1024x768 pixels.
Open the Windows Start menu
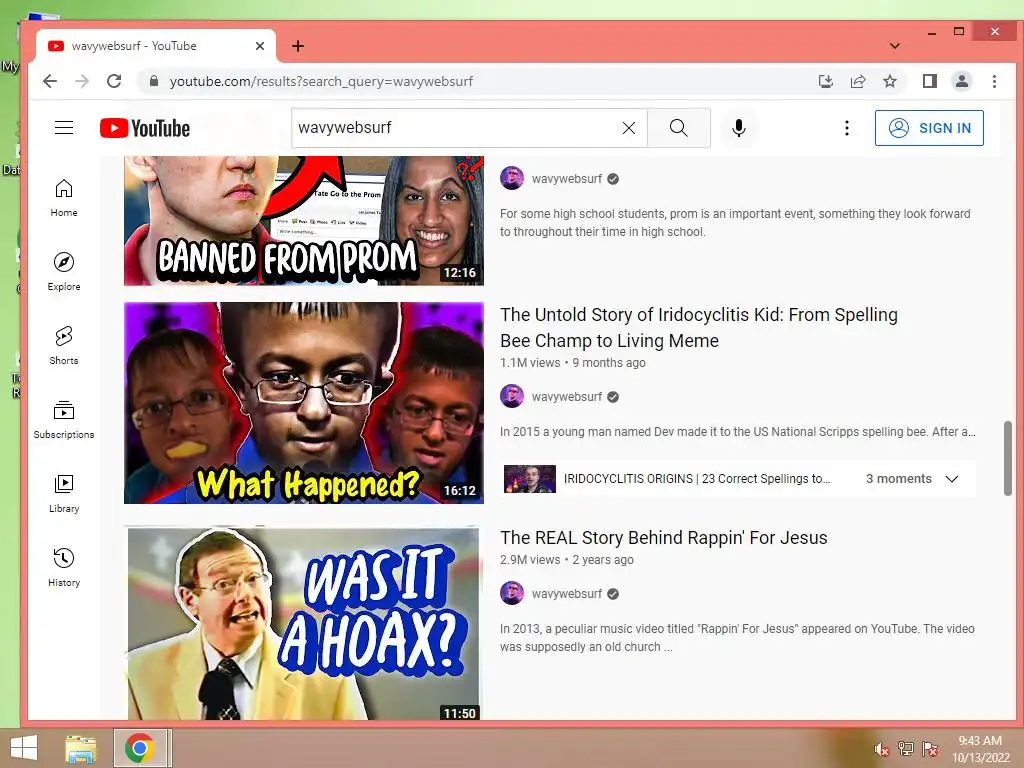coord(24,748)
